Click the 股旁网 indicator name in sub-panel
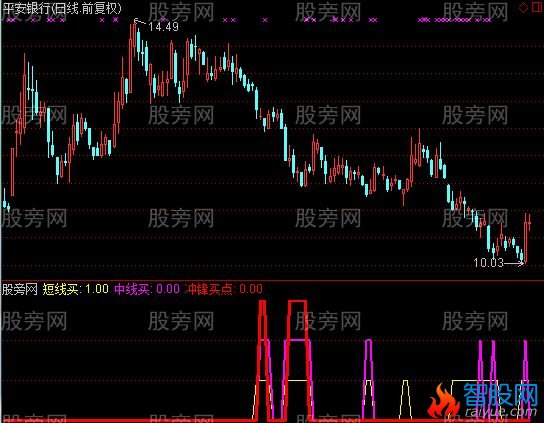The height and width of the screenshot is (423, 544). 20,289
